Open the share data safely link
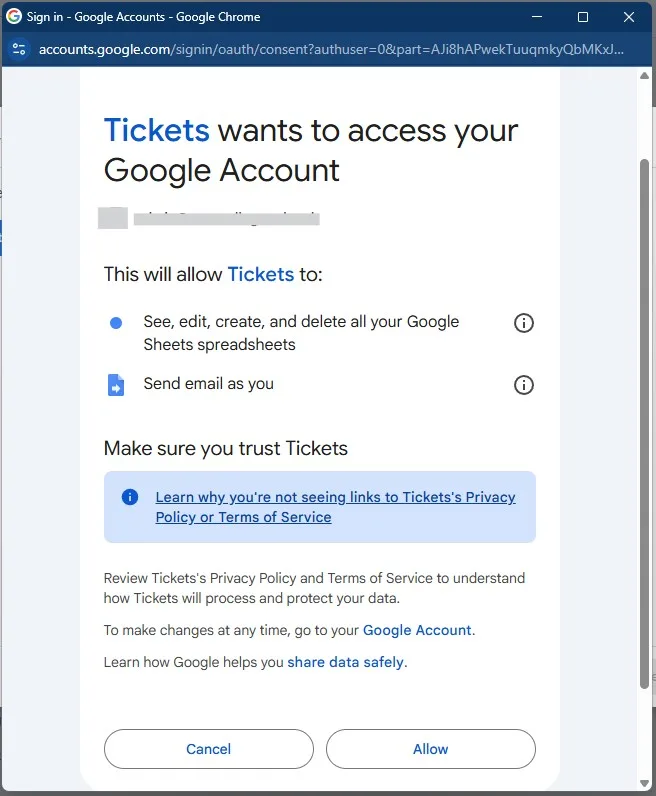This screenshot has height=796, width=656. (346, 662)
